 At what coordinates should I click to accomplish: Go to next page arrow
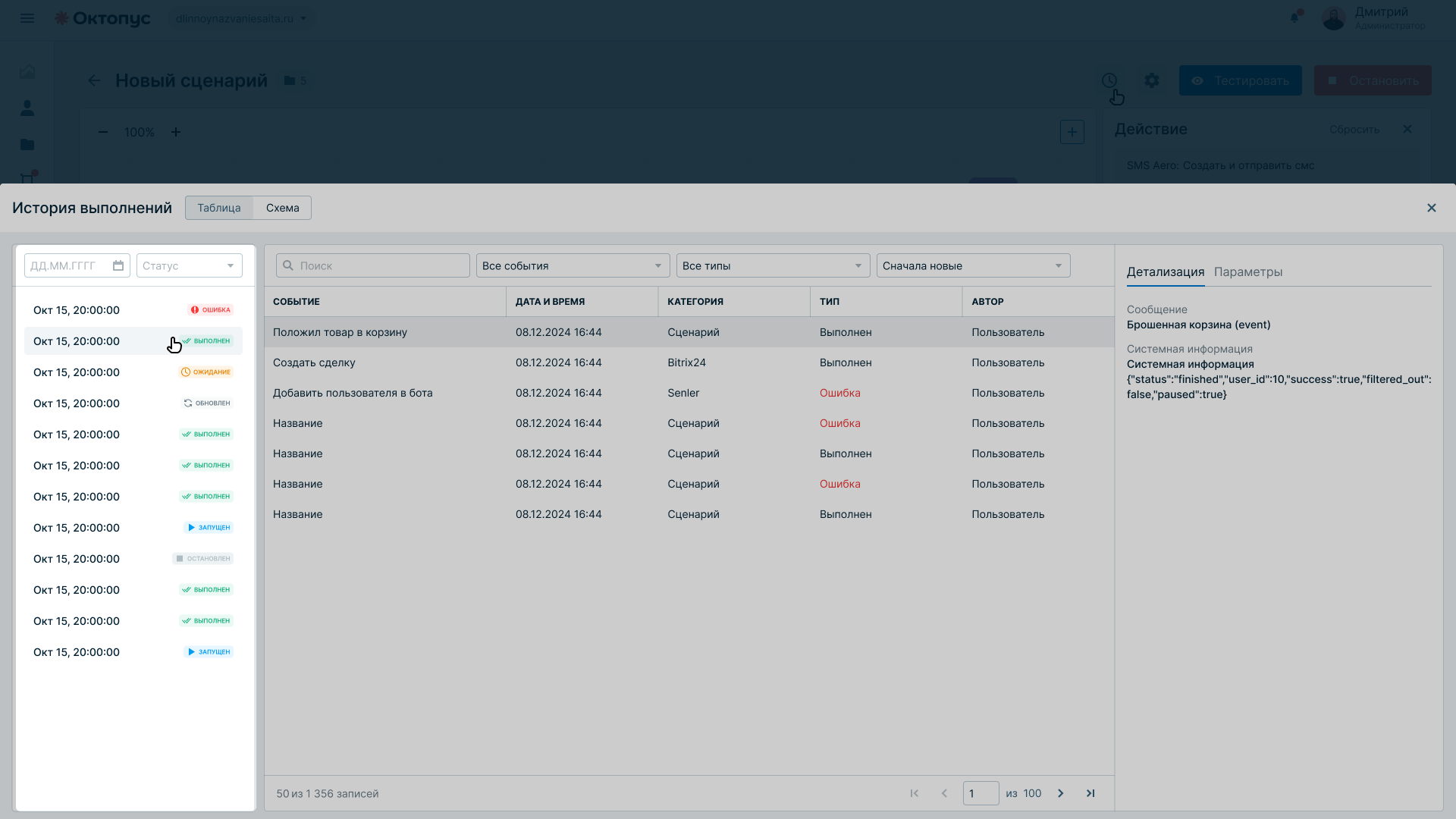point(1061,793)
